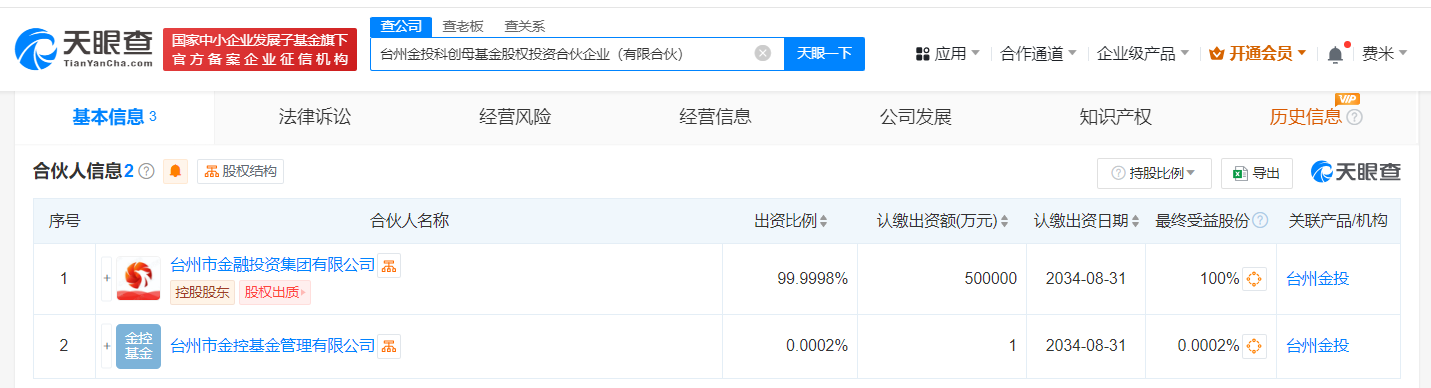Click the 台州市金融投资集团 company logo thumbnail
1431x388 pixels.
coord(138,279)
